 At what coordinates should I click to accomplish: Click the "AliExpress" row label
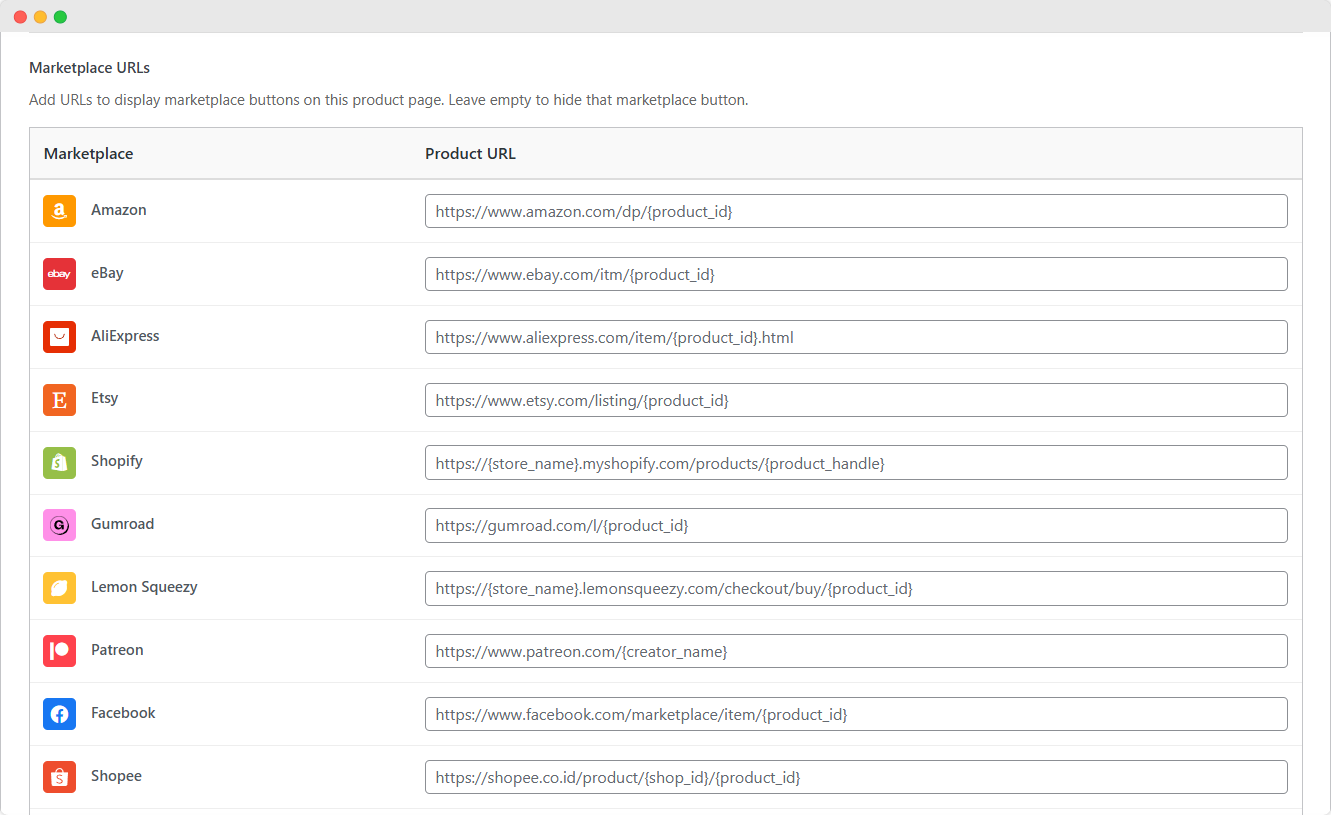tap(125, 336)
